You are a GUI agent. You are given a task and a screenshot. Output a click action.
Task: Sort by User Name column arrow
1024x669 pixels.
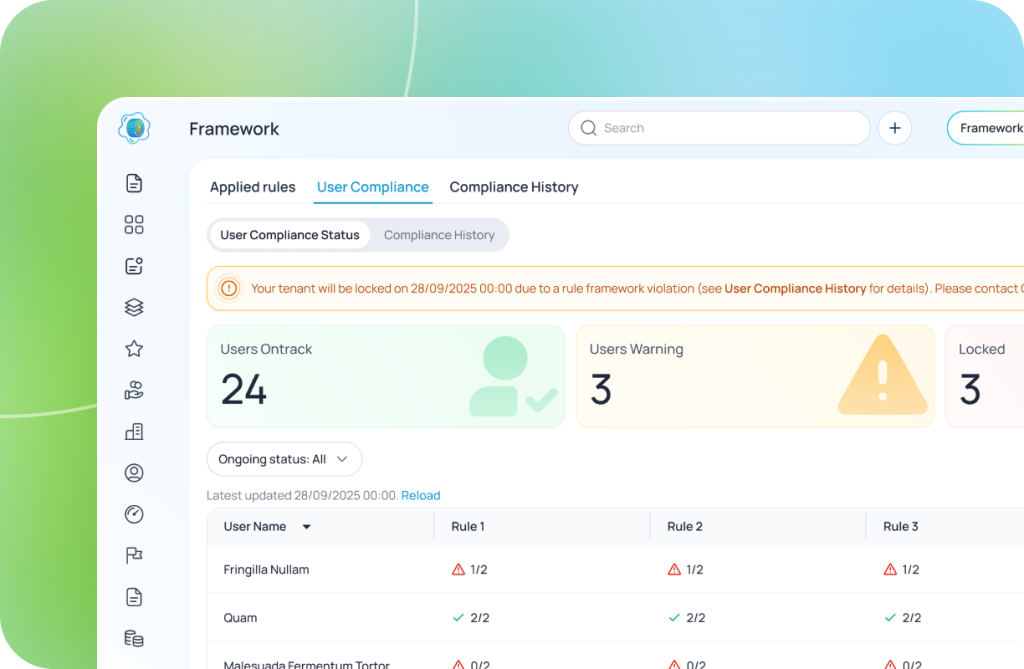coord(307,527)
